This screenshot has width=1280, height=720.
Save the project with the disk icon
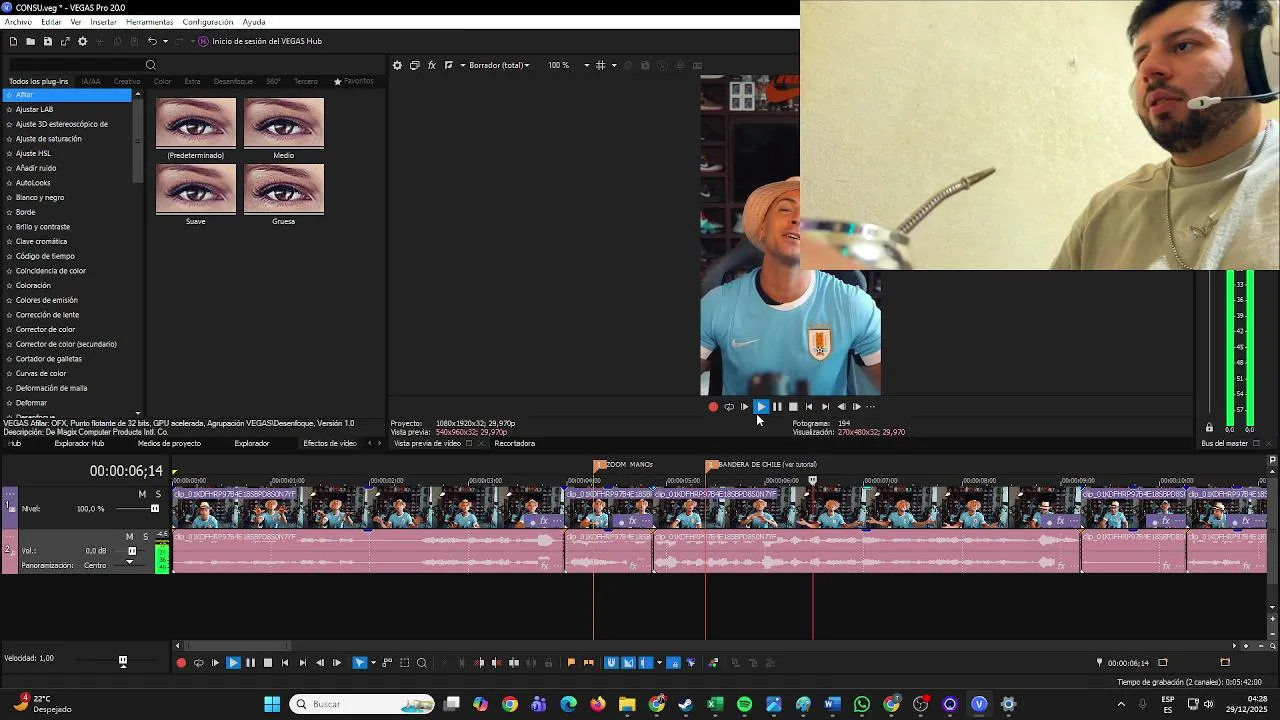47,41
